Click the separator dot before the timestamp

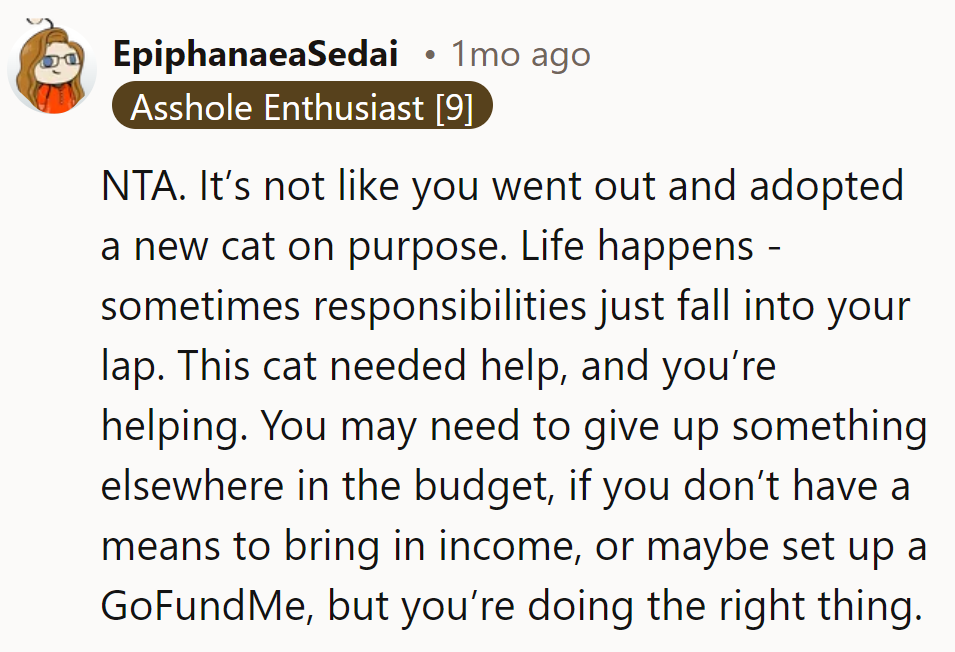pyautogui.click(x=429, y=55)
